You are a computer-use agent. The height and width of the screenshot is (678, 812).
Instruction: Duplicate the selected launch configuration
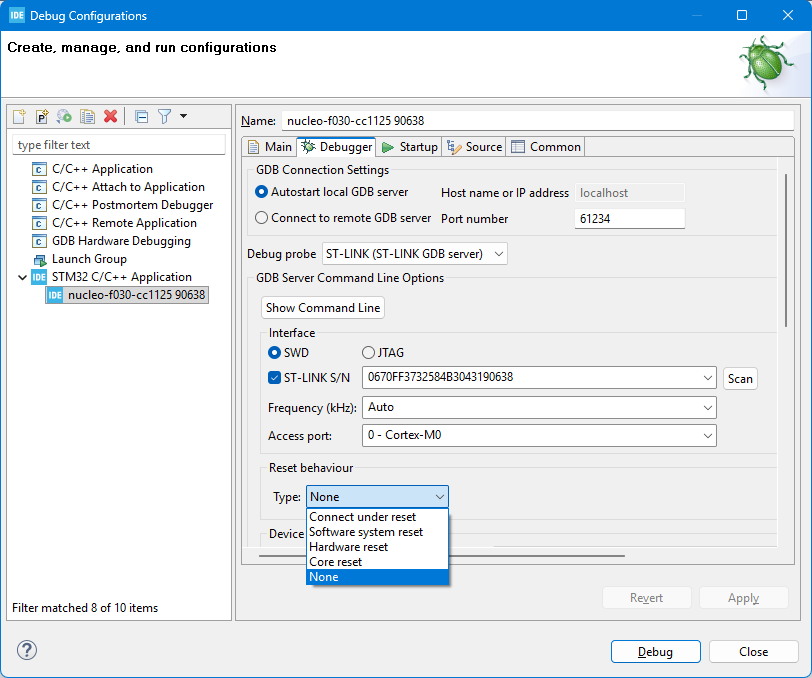tap(88, 117)
